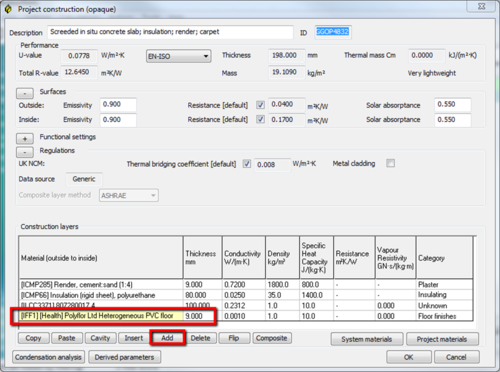Flip the construction layers

coord(234,338)
